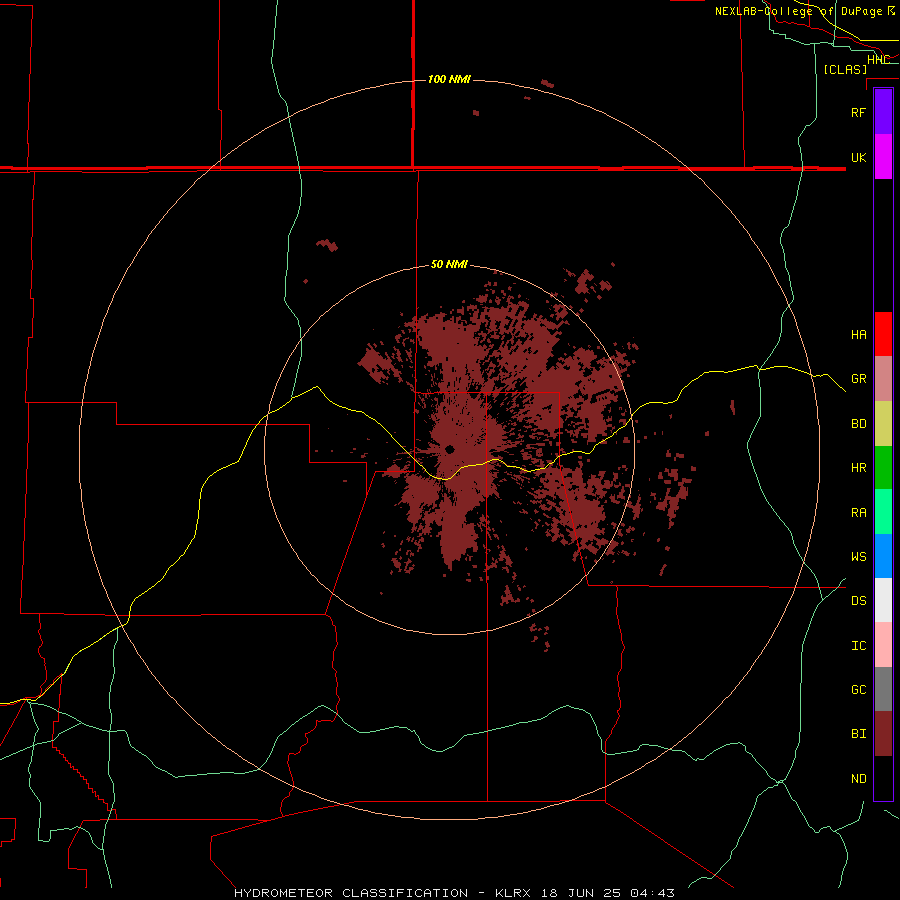Screen dimensions: 900x900
Task: Click the "50 NMI" range ring label
Action: click(x=449, y=264)
